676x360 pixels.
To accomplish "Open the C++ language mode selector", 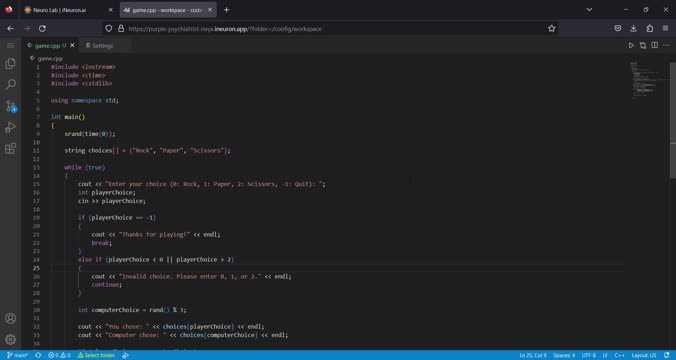I will point(619,355).
